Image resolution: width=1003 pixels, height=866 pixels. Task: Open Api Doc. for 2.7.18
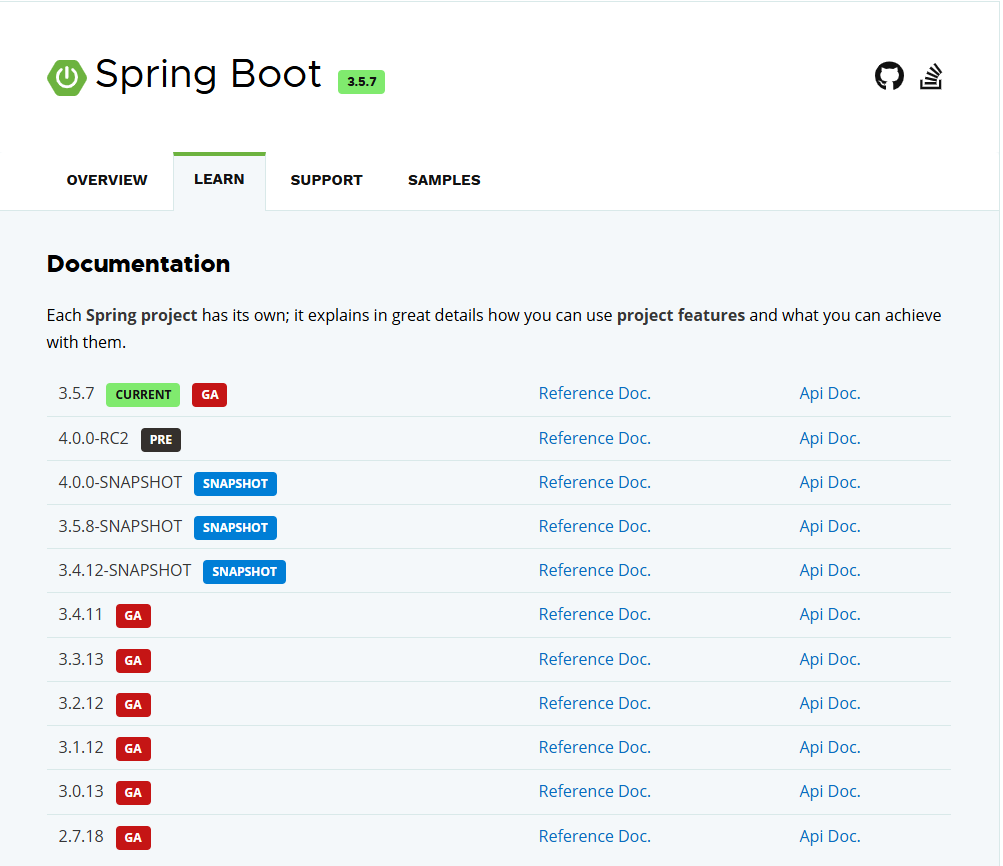pos(830,837)
